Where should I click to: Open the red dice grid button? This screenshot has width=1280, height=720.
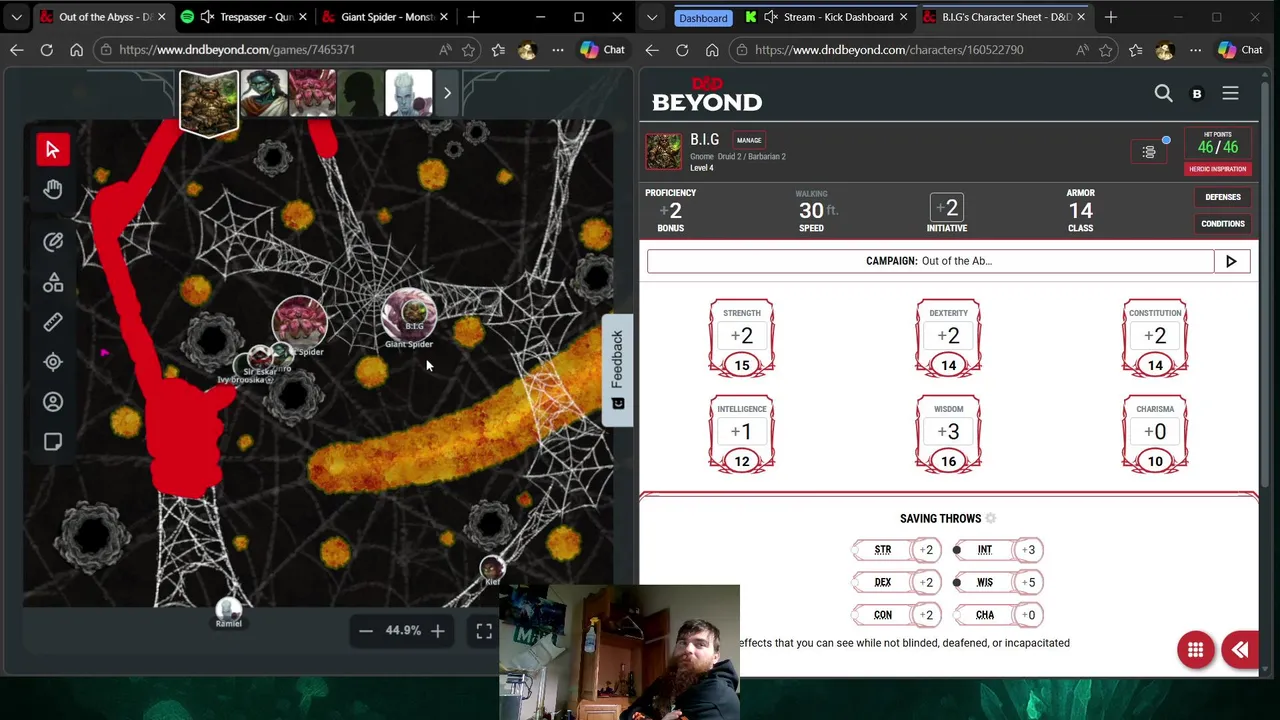point(1195,650)
